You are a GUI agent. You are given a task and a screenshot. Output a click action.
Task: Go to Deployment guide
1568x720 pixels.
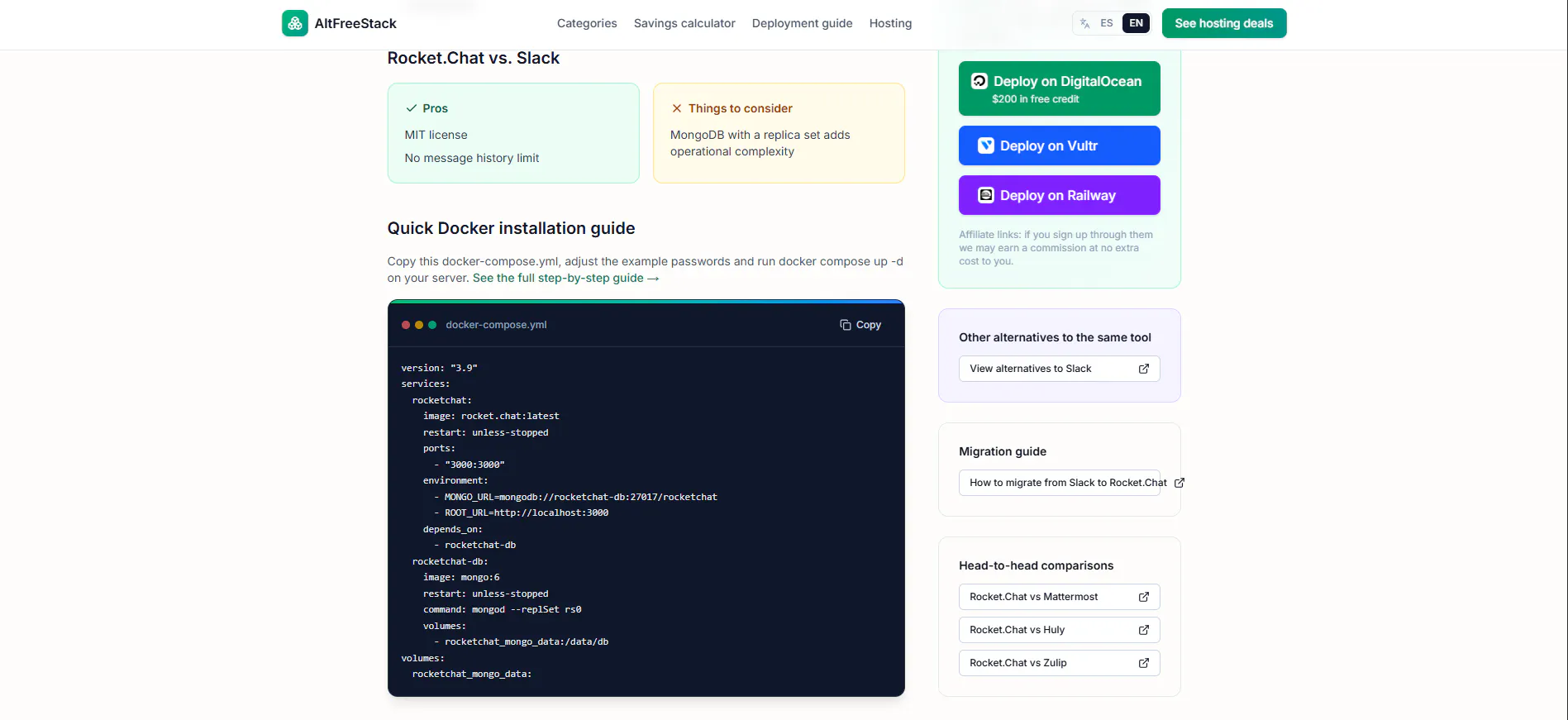pyautogui.click(x=802, y=23)
